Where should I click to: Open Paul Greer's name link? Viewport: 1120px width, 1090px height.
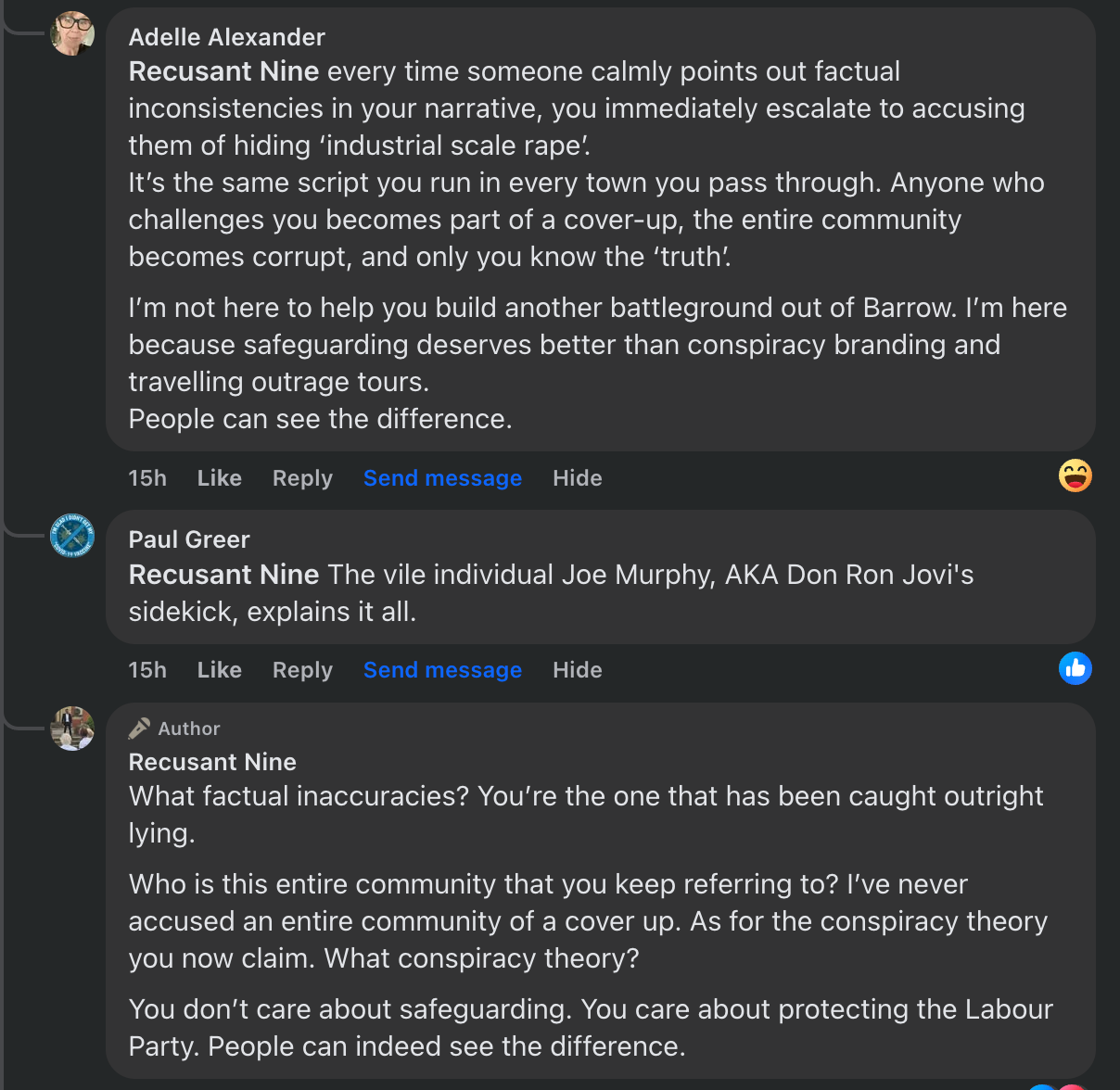[x=189, y=539]
